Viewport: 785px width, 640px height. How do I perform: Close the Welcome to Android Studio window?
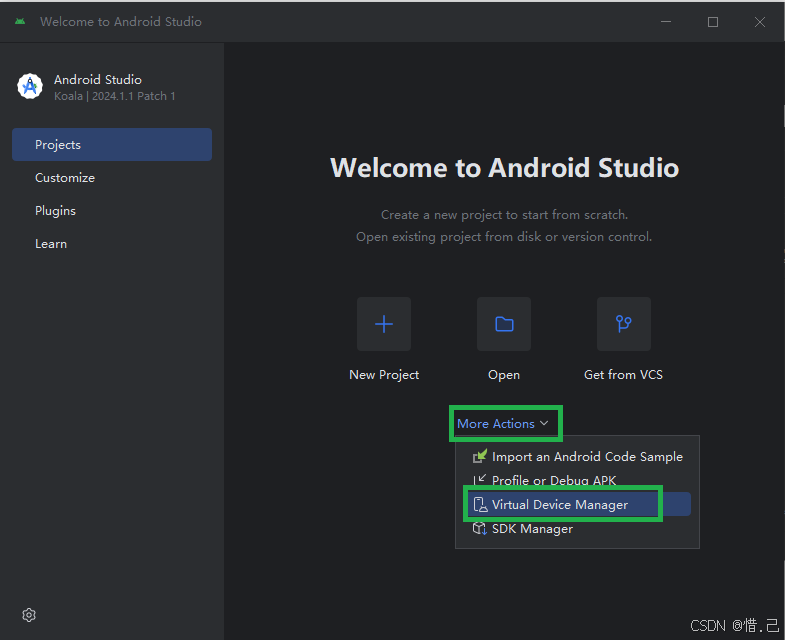(760, 22)
